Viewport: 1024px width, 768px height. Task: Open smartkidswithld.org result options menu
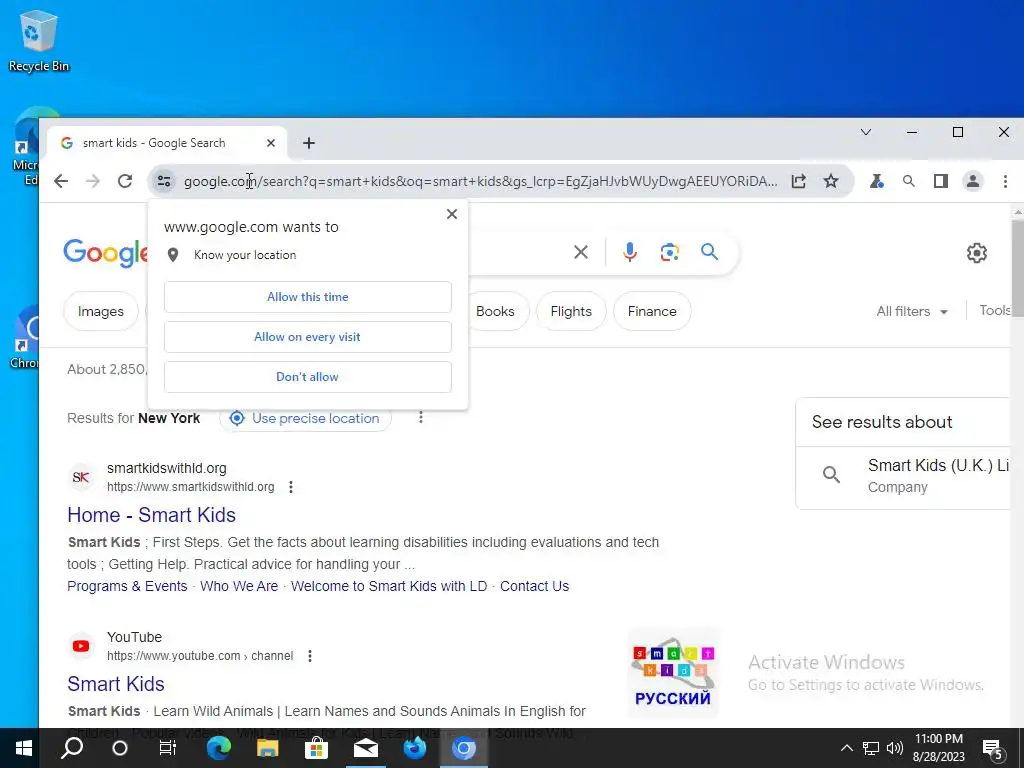click(291, 487)
